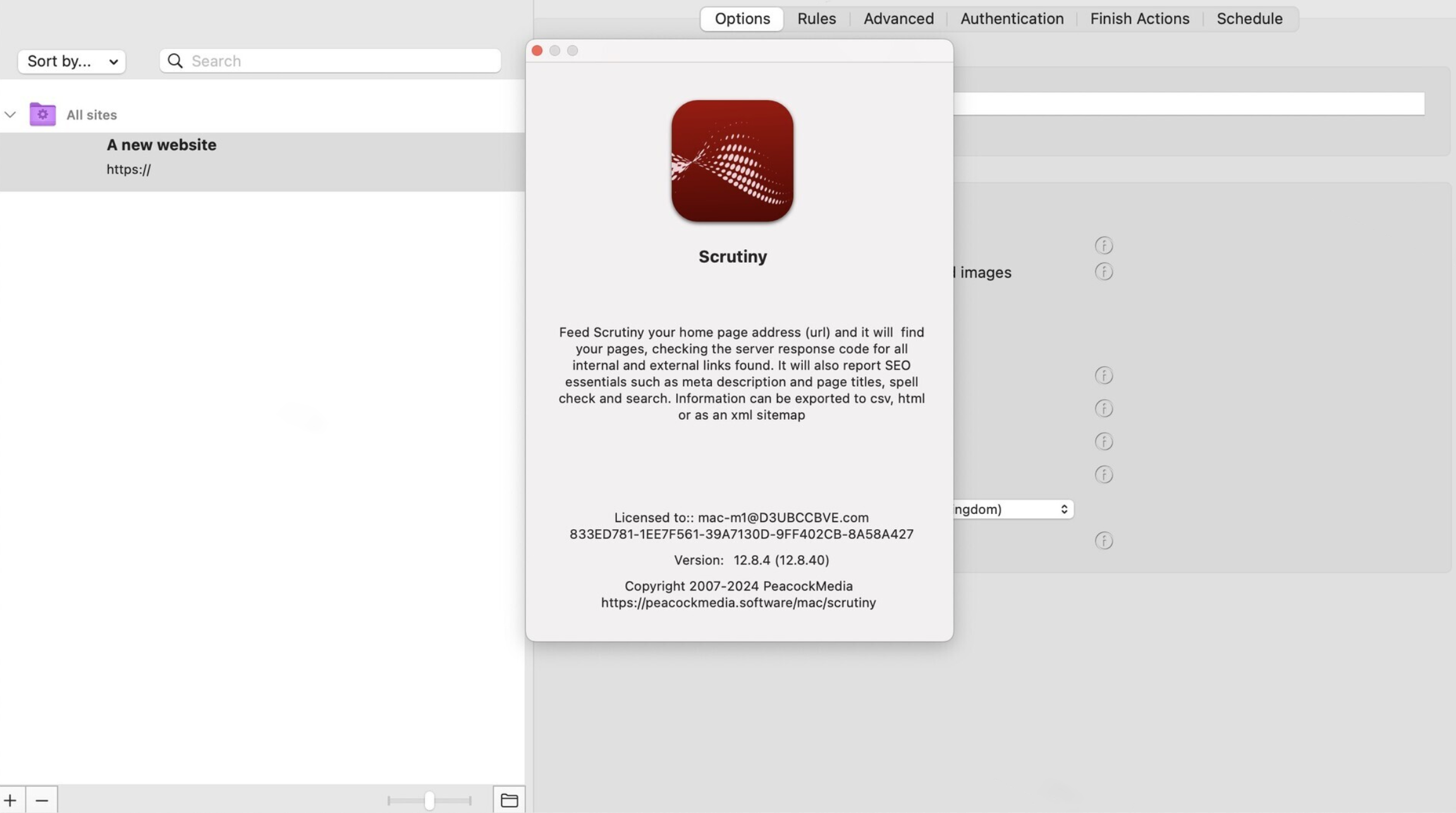Viewport: 1456px width, 813px height.
Task: Click the peacockmedia.software URL in About window
Action: pyautogui.click(x=738, y=602)
